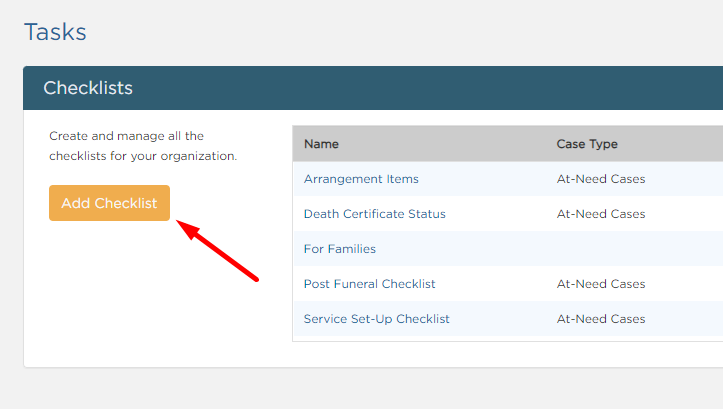This screenshot has width=723, height=409.
Task: Click the red arrow annotation
Action: (218, 250)
